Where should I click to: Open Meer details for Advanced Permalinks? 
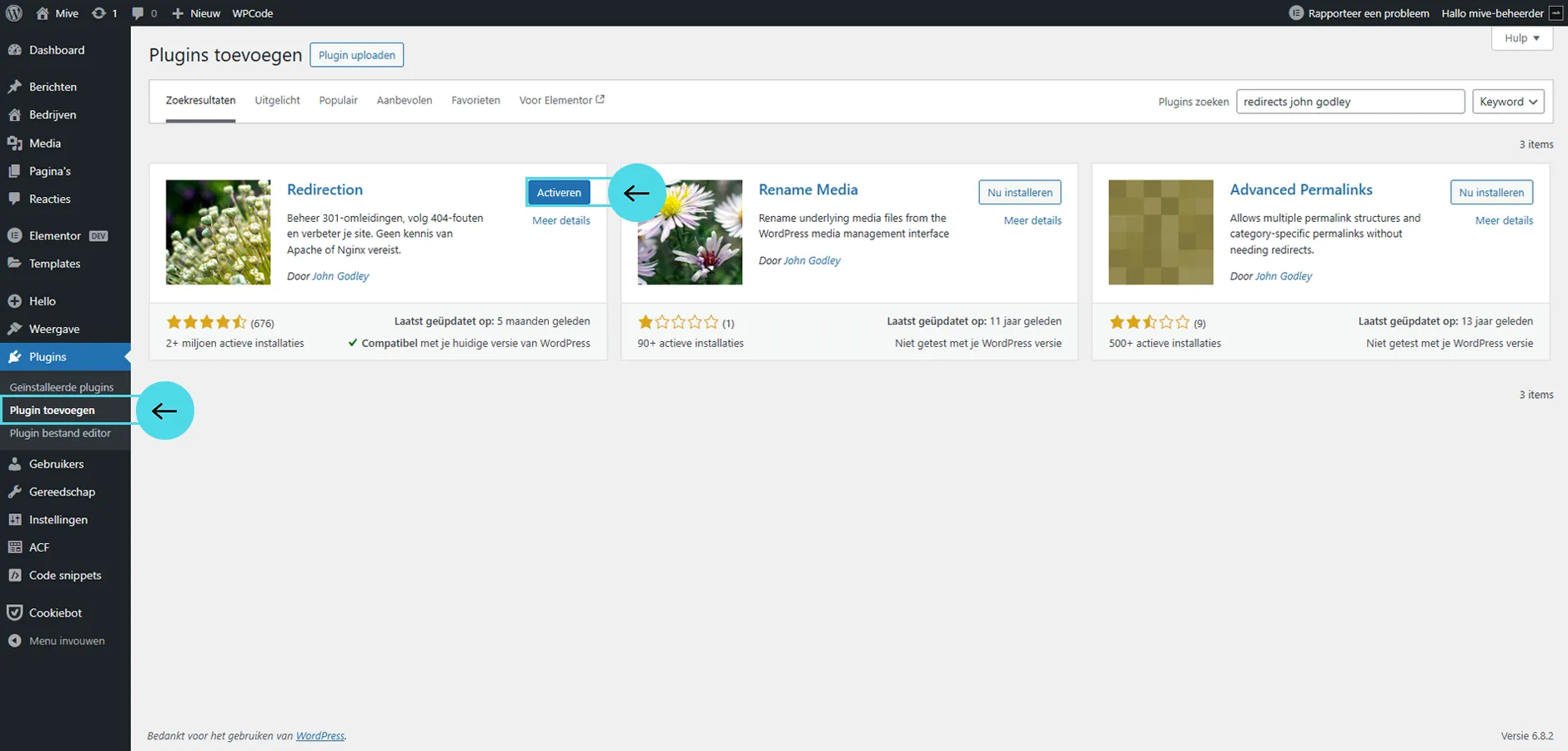tap(1504, 221)
